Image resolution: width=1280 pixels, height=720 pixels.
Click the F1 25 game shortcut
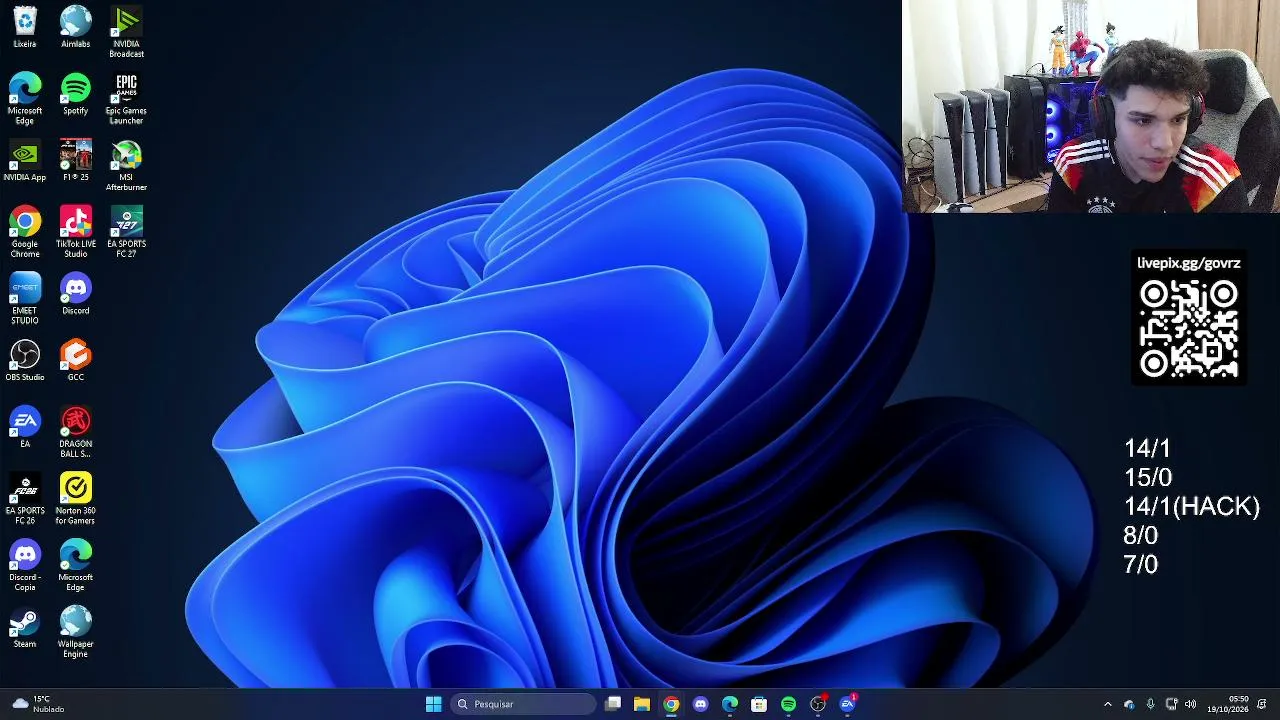[76, 161]
